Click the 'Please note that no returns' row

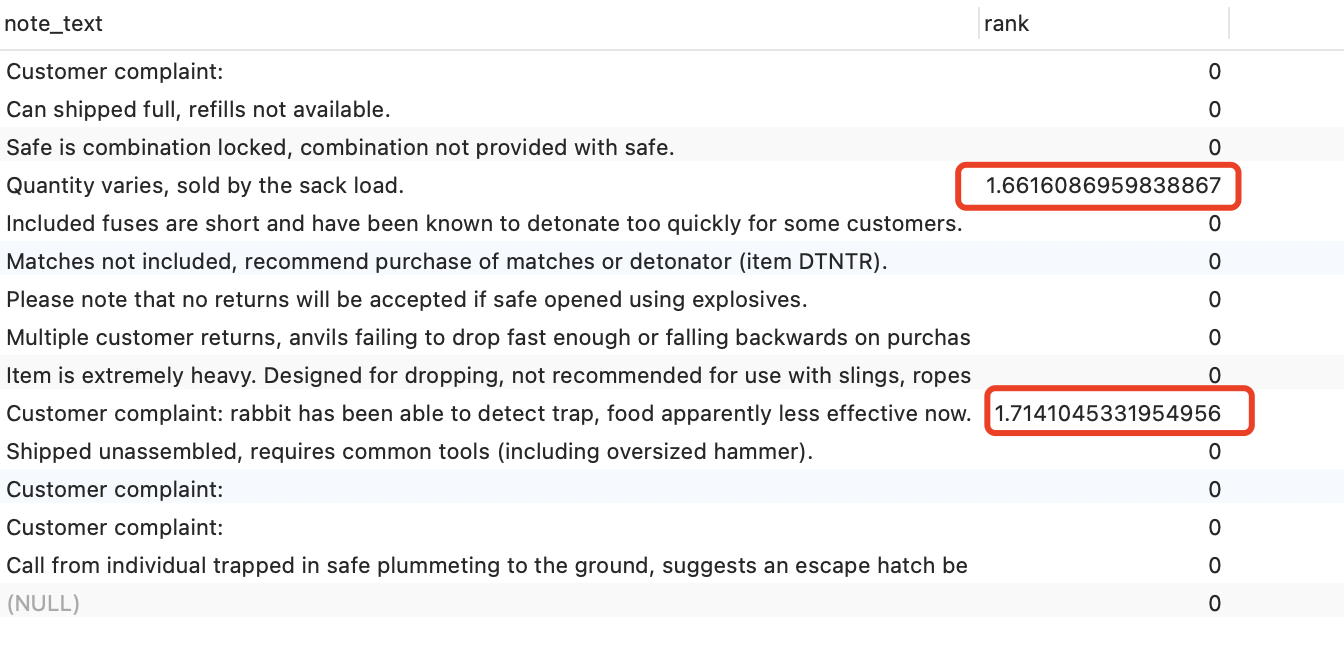(x=406, y=300)
